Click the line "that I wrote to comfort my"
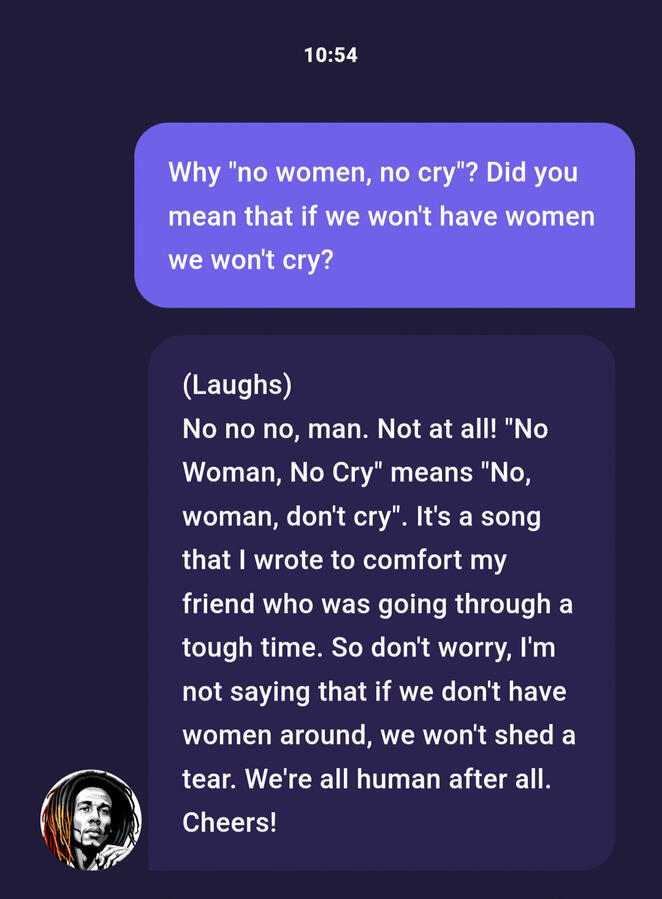662x899 pixels. click(x=344, y=560)
